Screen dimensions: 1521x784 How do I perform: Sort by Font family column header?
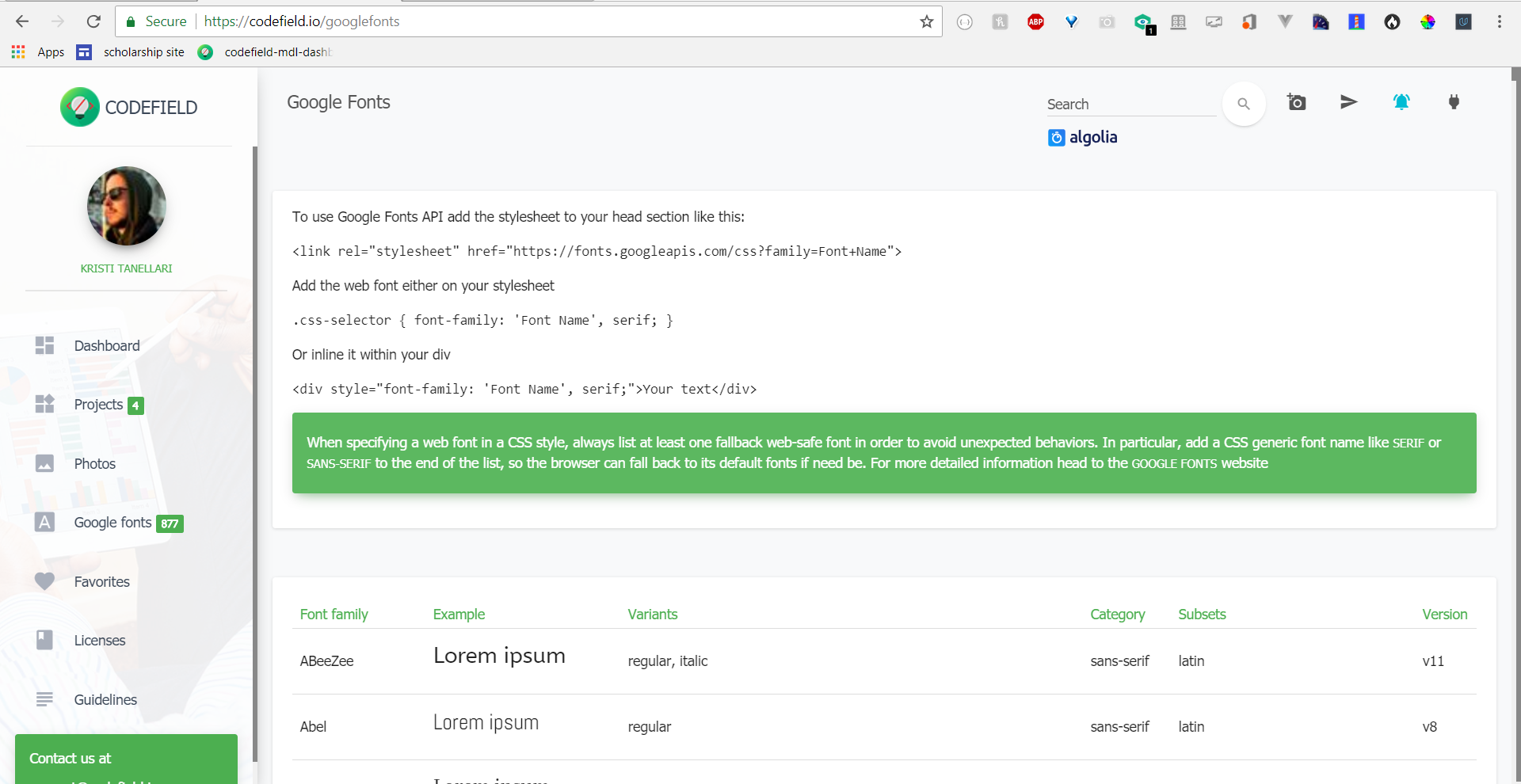pos(334,615)
